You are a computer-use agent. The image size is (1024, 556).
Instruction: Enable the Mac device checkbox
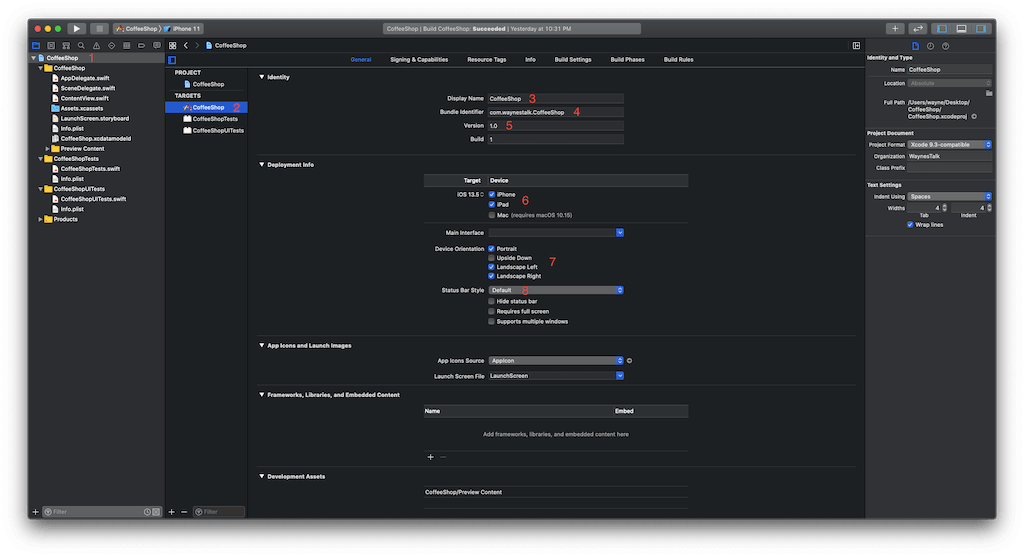[x=492, y=215]
